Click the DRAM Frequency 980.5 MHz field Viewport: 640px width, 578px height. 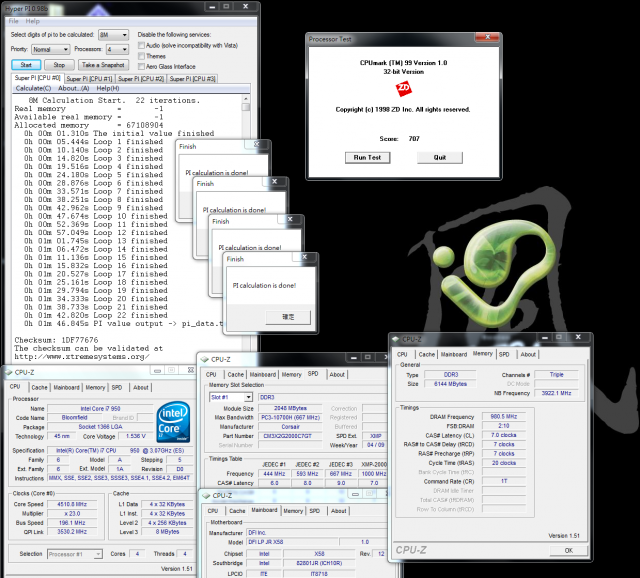coord(504,416)
